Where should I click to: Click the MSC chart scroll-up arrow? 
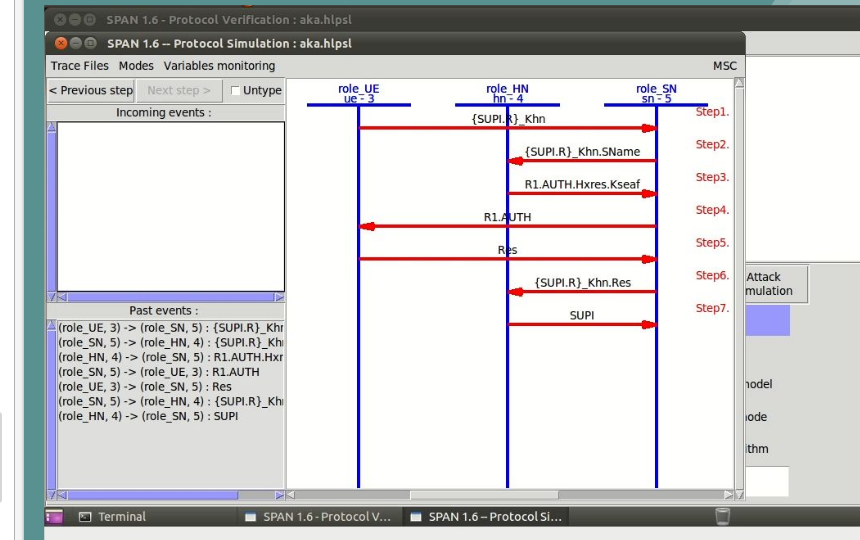(x=739, y=83)
